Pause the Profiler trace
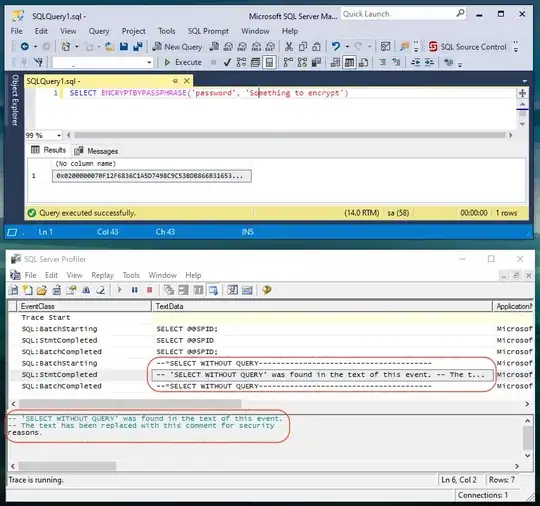The height and width of the screenshot is (506, 540). (x=135, y=290)
